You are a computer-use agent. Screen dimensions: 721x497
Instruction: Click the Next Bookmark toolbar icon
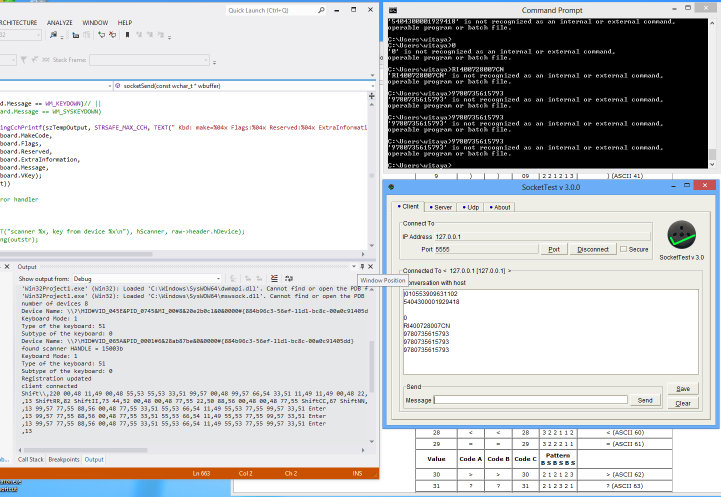(x=150, y=35)
